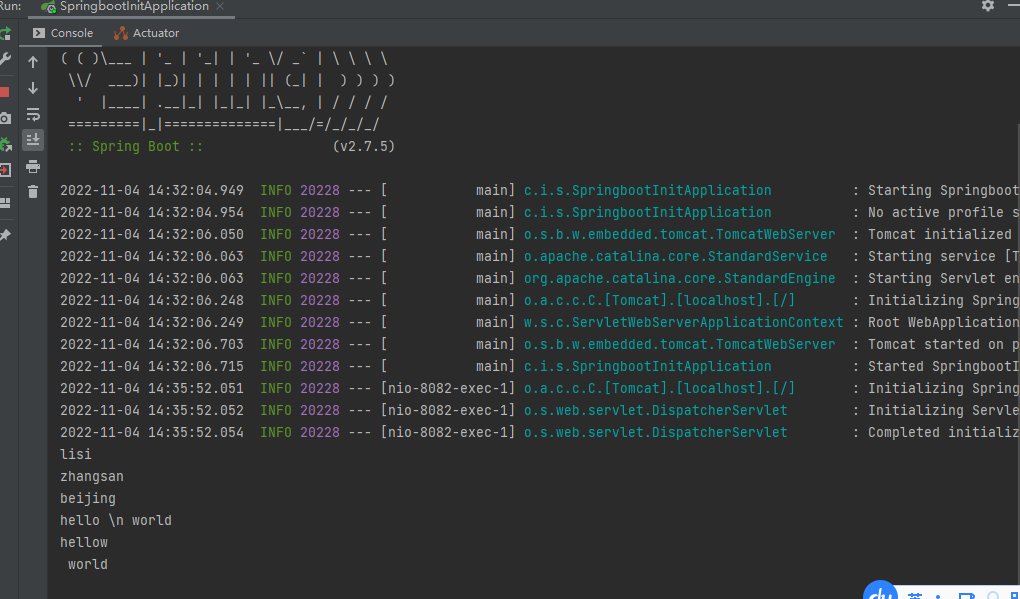
Task: Click the 'hellow' output line
Action: tap(84, 542)
